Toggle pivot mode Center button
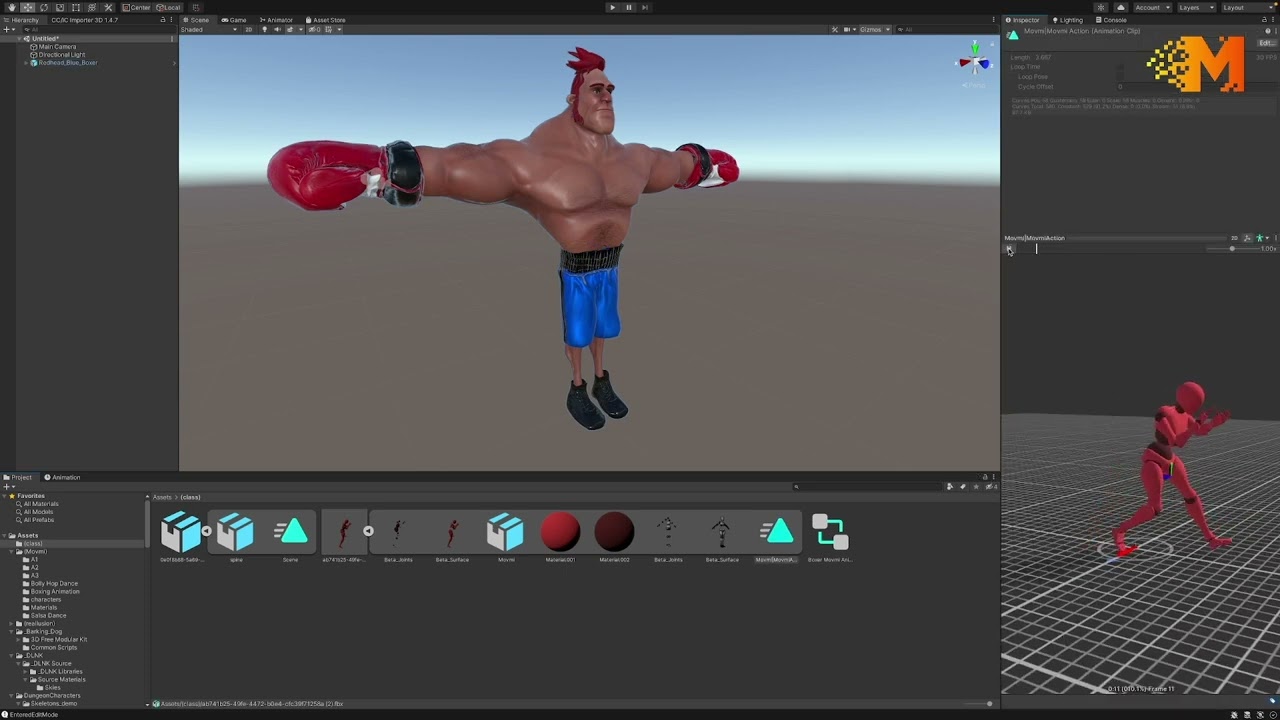 (136, 7)
